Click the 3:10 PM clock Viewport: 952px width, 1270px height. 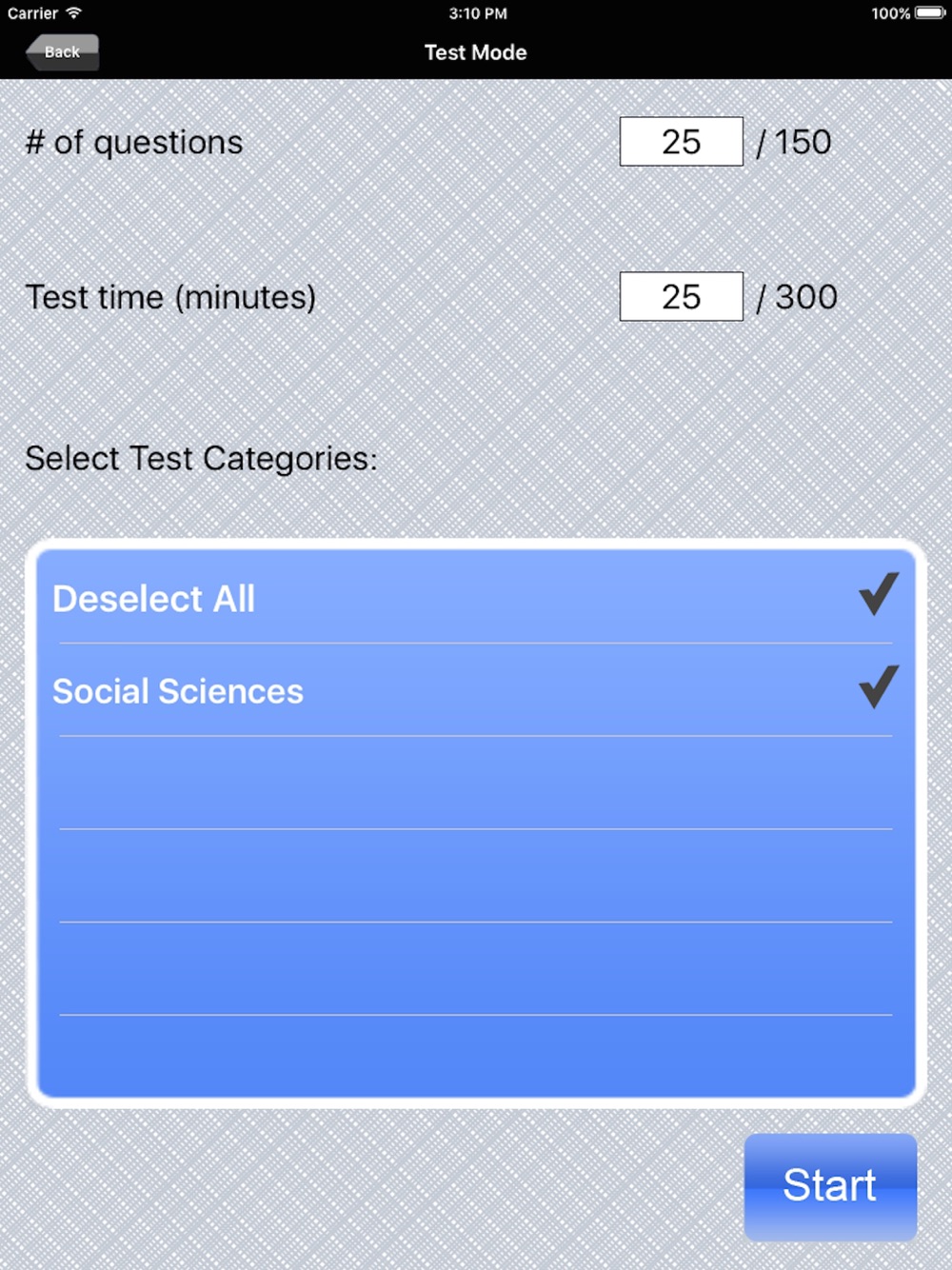tap(478, 13)
